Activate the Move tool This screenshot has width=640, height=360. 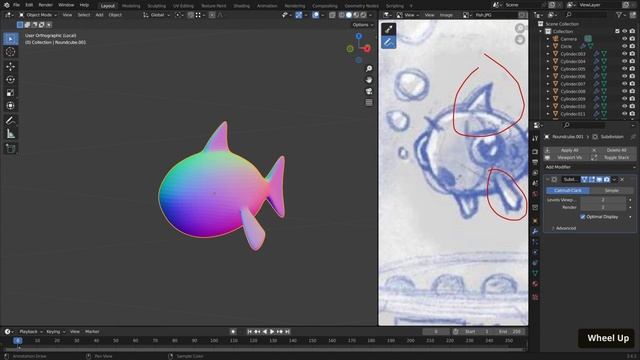[x=11, y=67]
